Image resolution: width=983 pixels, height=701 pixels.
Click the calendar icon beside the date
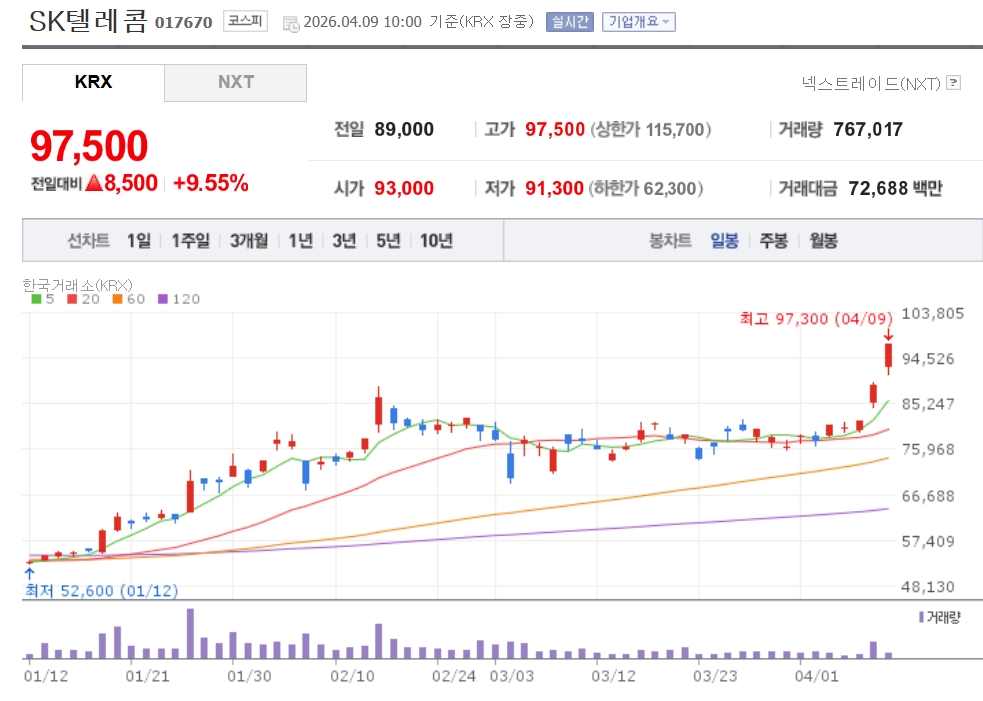[290, 22]
